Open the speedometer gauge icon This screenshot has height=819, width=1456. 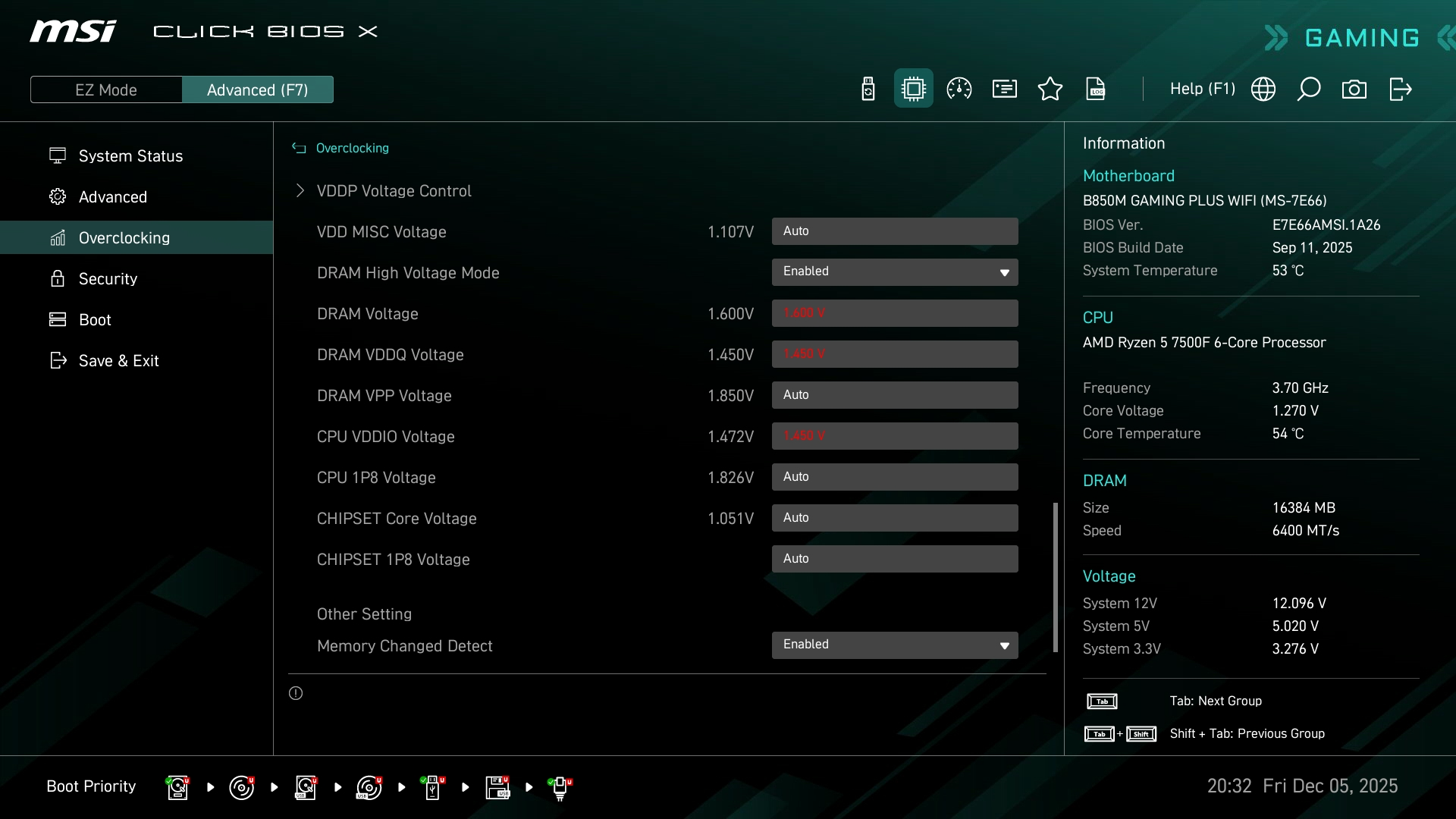click(959, 89)
